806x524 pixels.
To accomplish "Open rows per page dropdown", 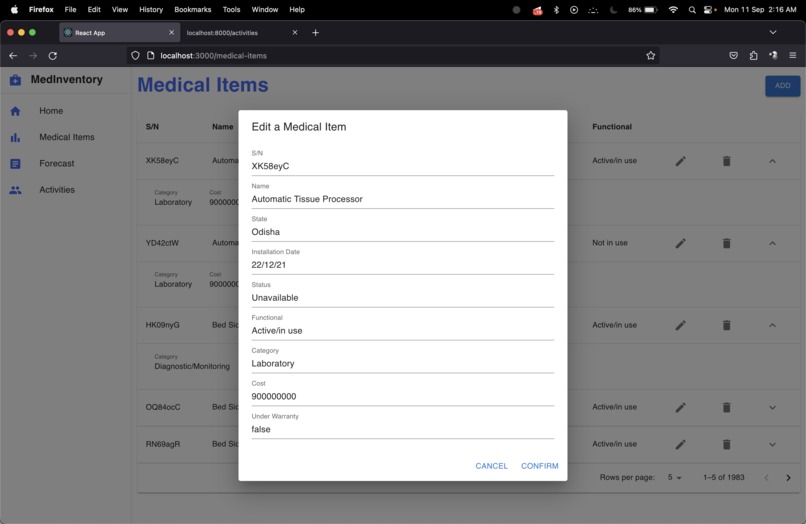I will 674,477.
